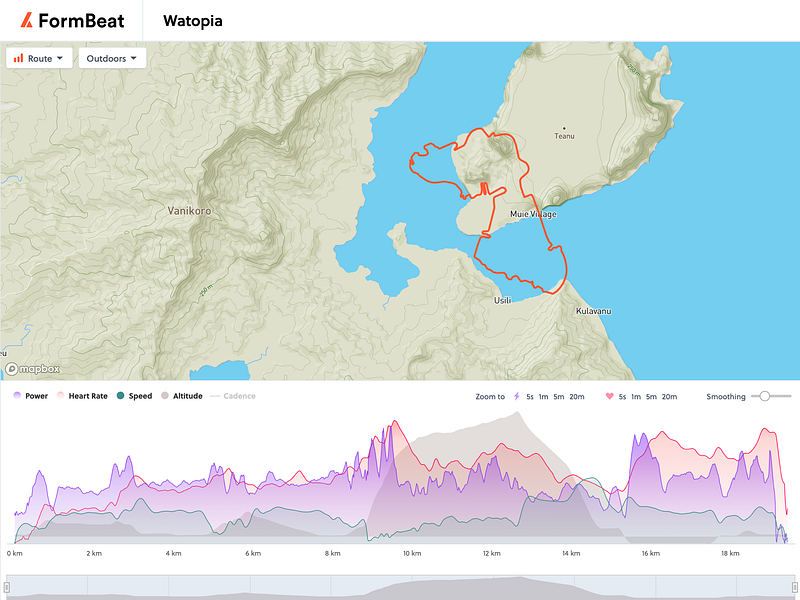This screenshot has height=600, width=800.
Task: Zoom to best 1m power
Action: (543, 396)
